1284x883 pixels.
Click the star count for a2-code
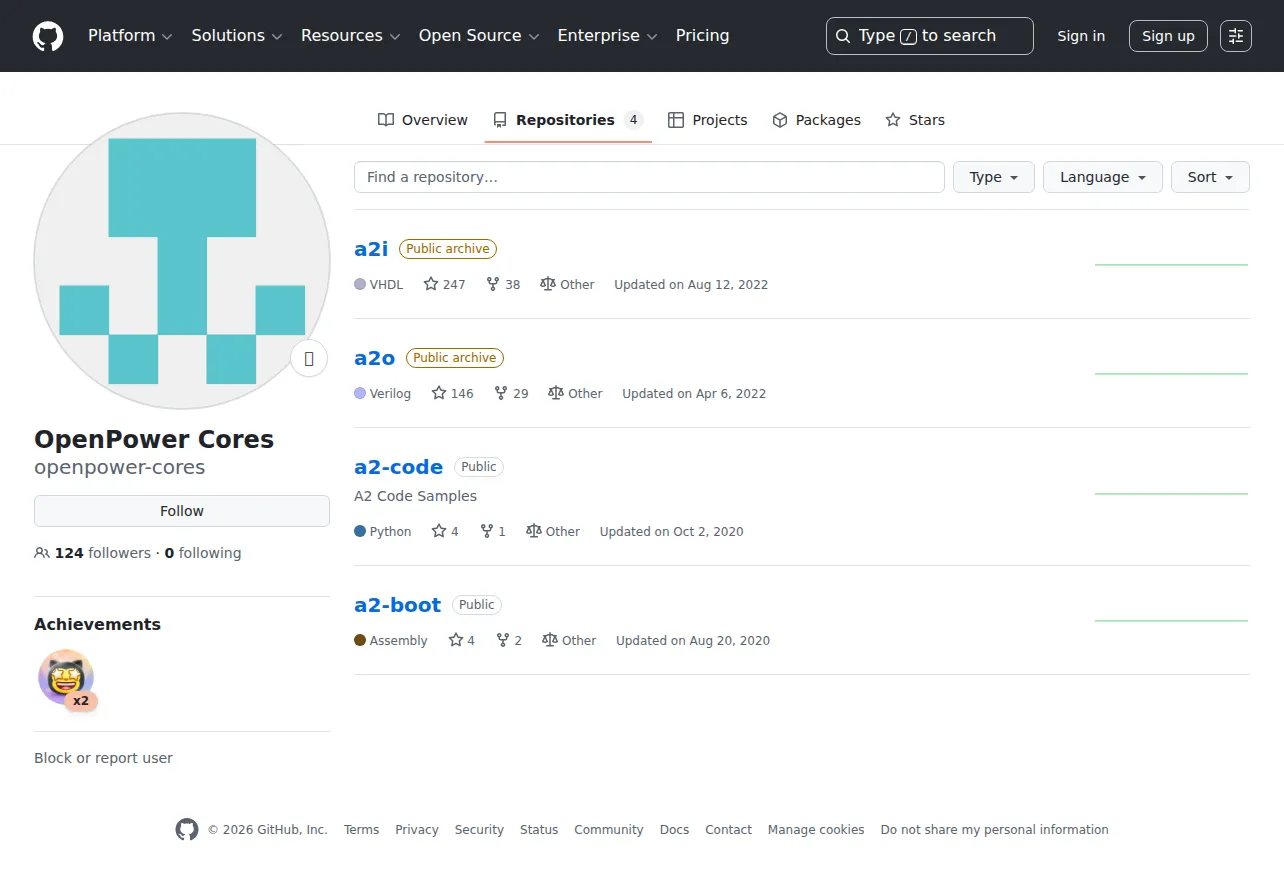point(445,532)
